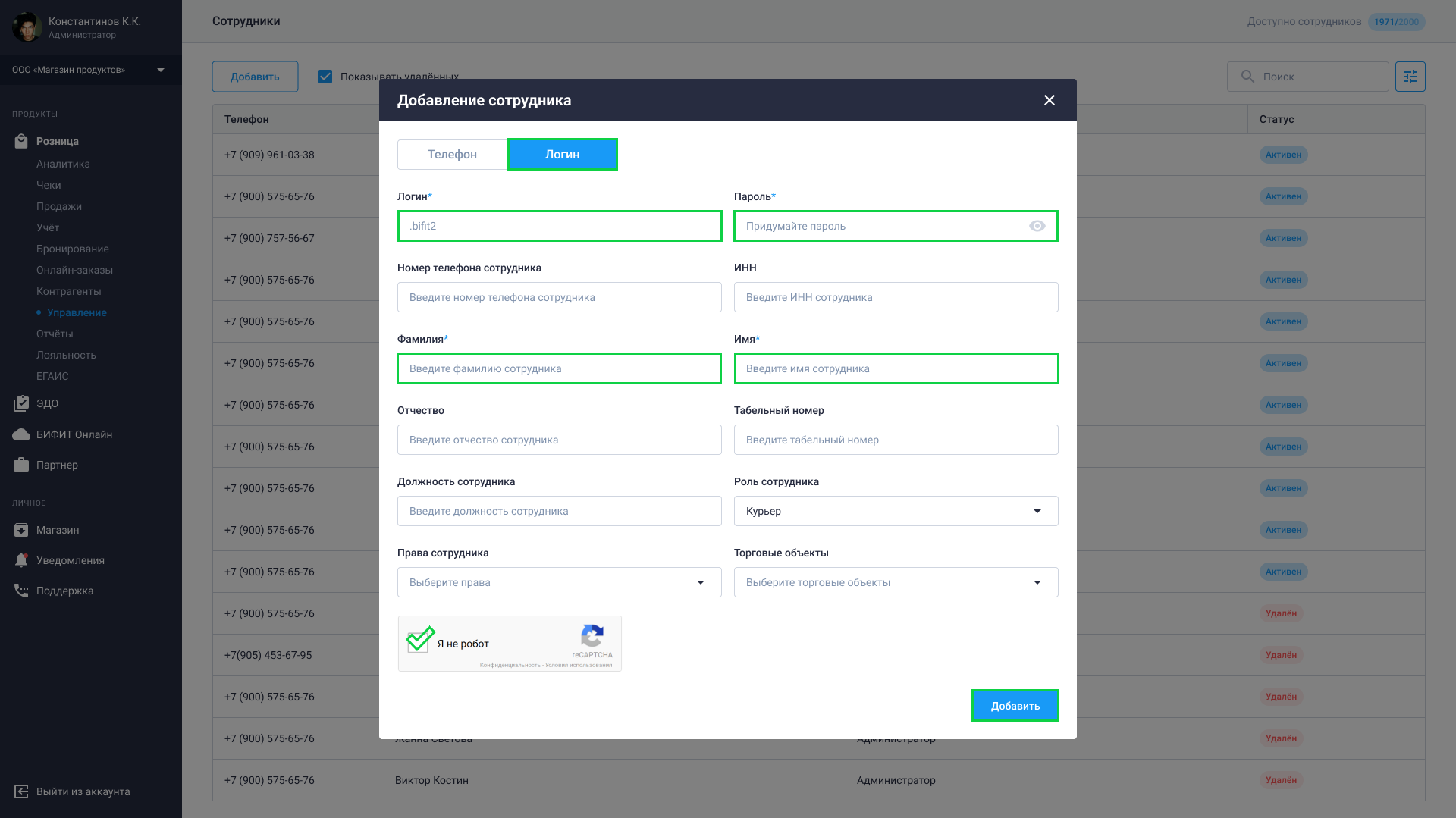Toggle password visibility eye icon

(1037, 226)
